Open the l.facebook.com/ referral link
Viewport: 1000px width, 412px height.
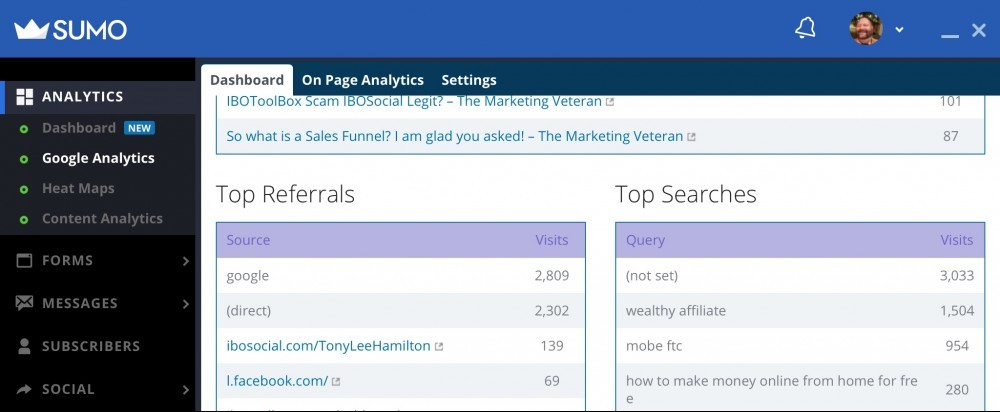click(277, 381)
